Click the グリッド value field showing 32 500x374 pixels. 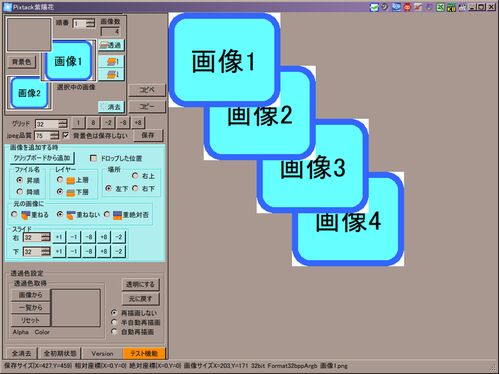click(x=47, y=124)
